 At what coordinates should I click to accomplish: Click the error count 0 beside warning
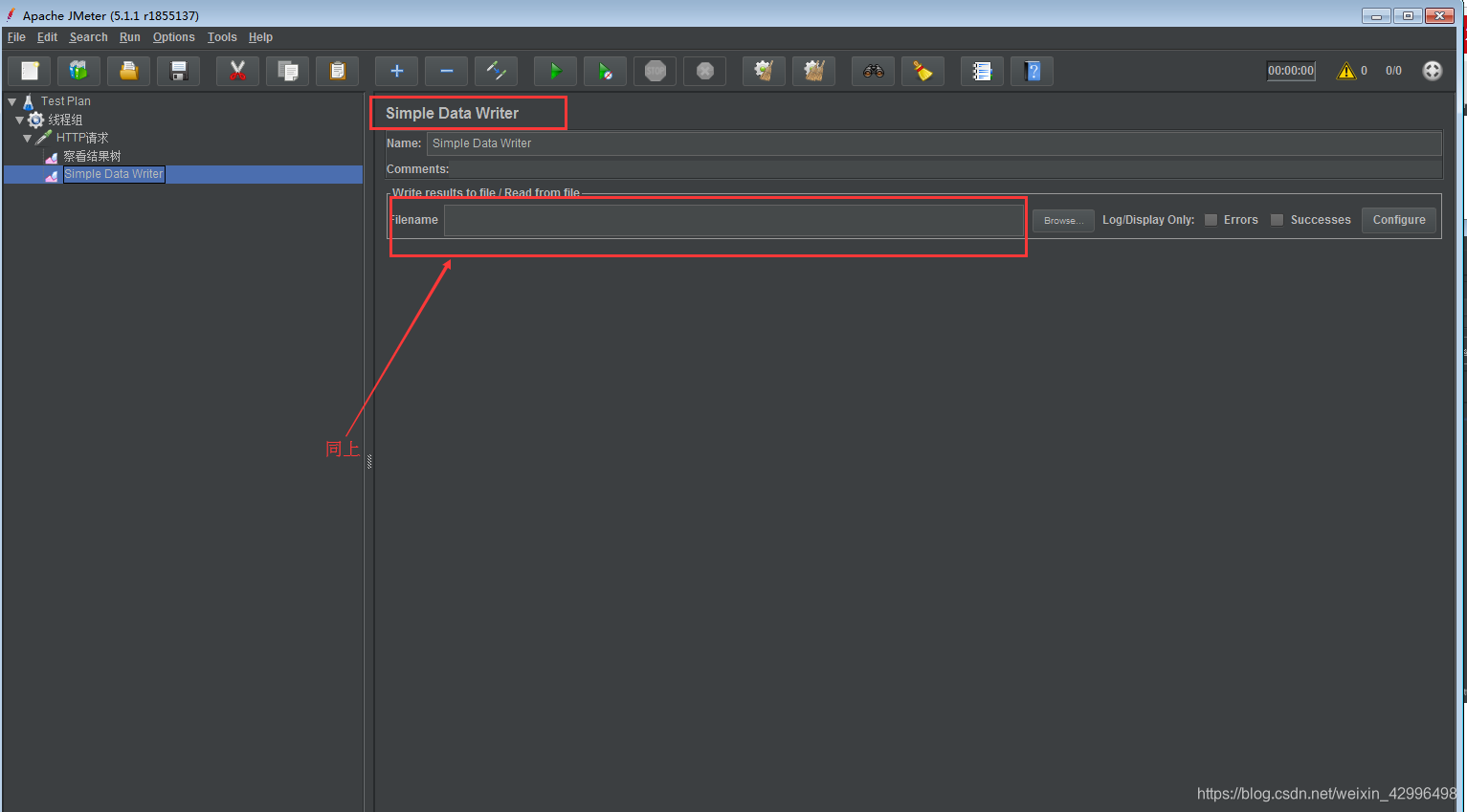pos(1364,71)
